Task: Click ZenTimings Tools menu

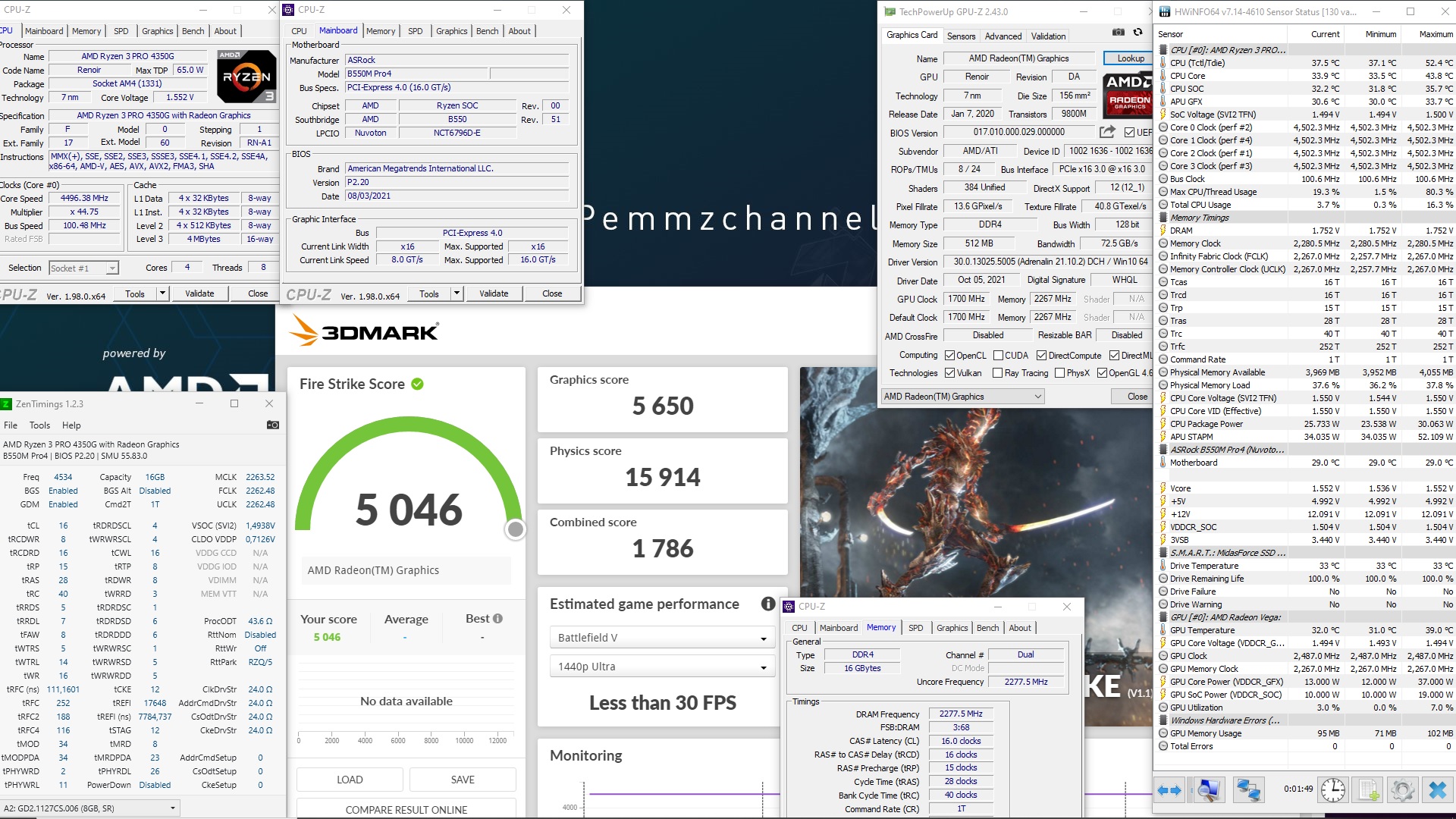Action: pyautogui.click(x=39, y=425)
